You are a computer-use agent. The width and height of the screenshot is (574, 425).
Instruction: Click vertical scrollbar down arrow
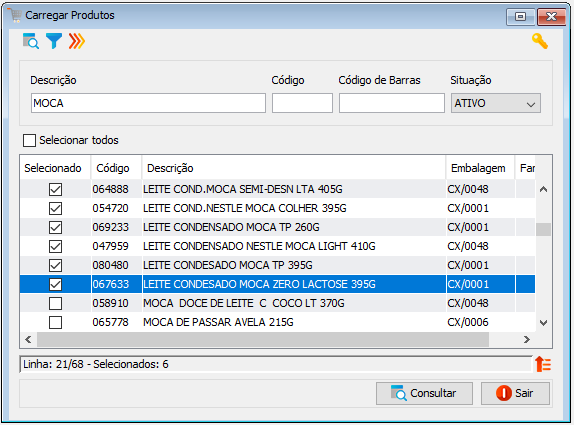pos(544,323)
